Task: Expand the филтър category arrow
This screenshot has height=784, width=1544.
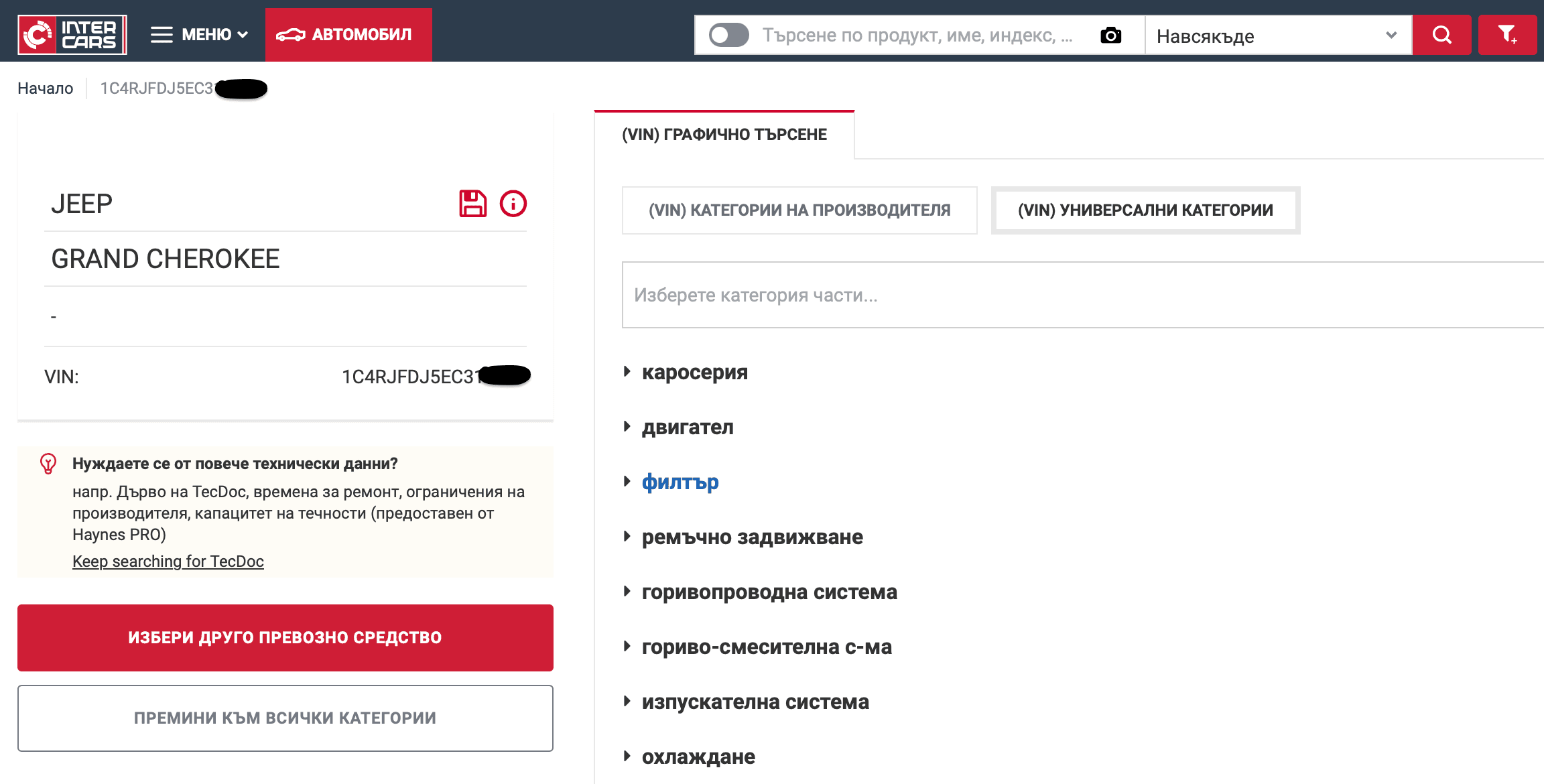Action: (x=627, y=481)
